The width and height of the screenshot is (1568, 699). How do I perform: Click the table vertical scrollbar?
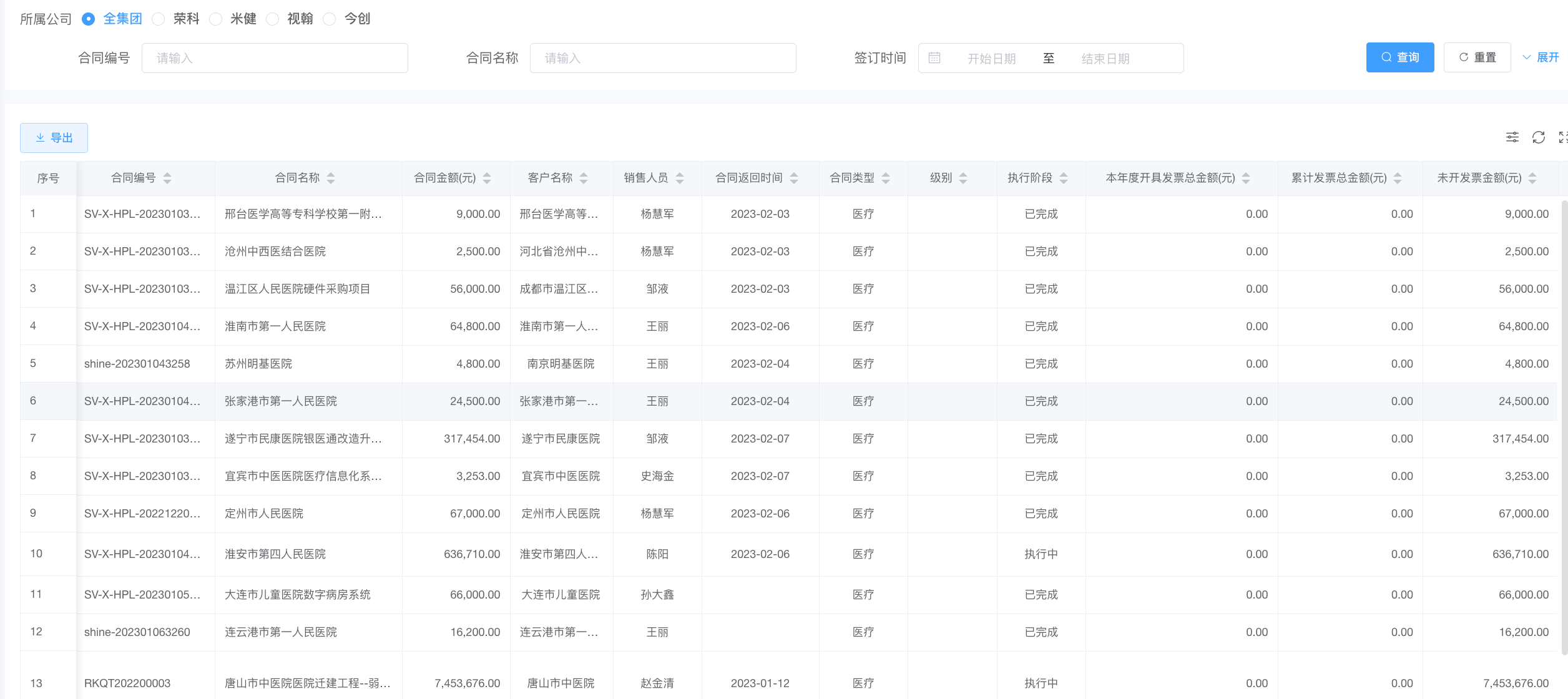click(x=1564, y=424)
